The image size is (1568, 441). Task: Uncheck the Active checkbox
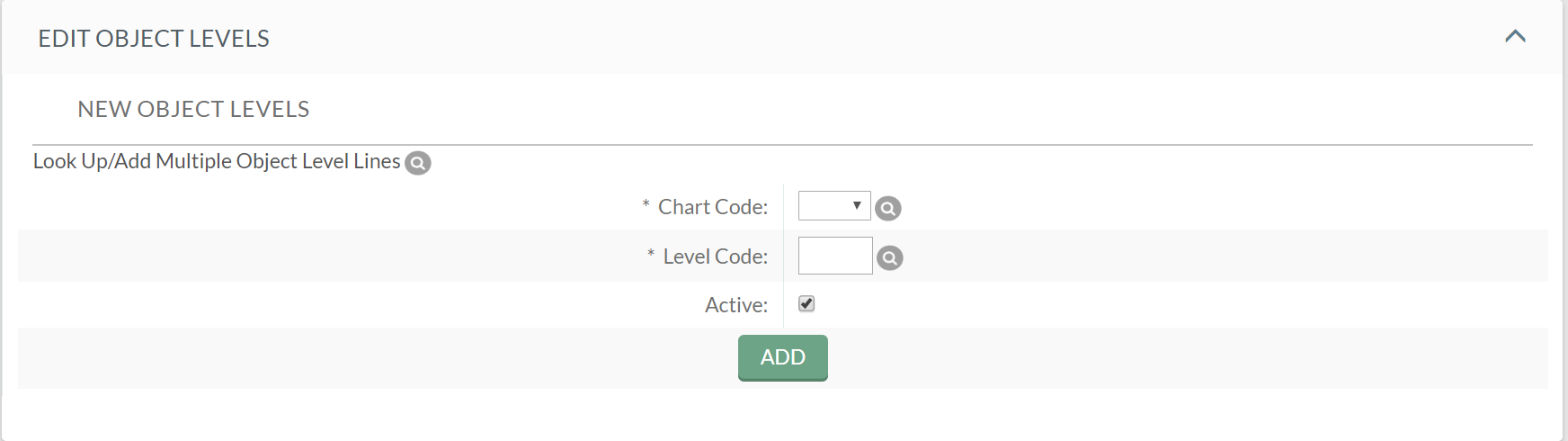point(806,303)
